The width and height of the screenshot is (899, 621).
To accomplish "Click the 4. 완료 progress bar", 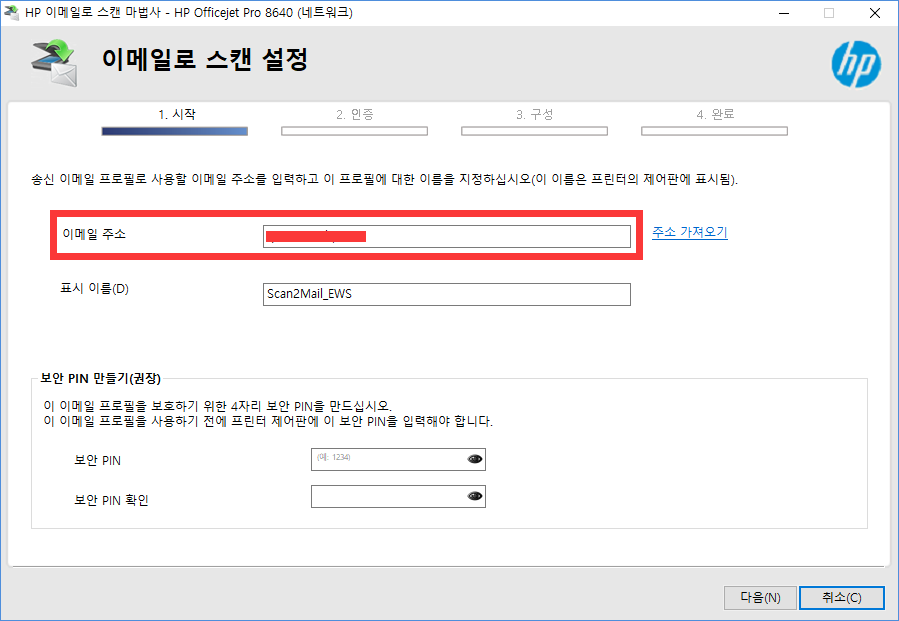I will [714, 131].
